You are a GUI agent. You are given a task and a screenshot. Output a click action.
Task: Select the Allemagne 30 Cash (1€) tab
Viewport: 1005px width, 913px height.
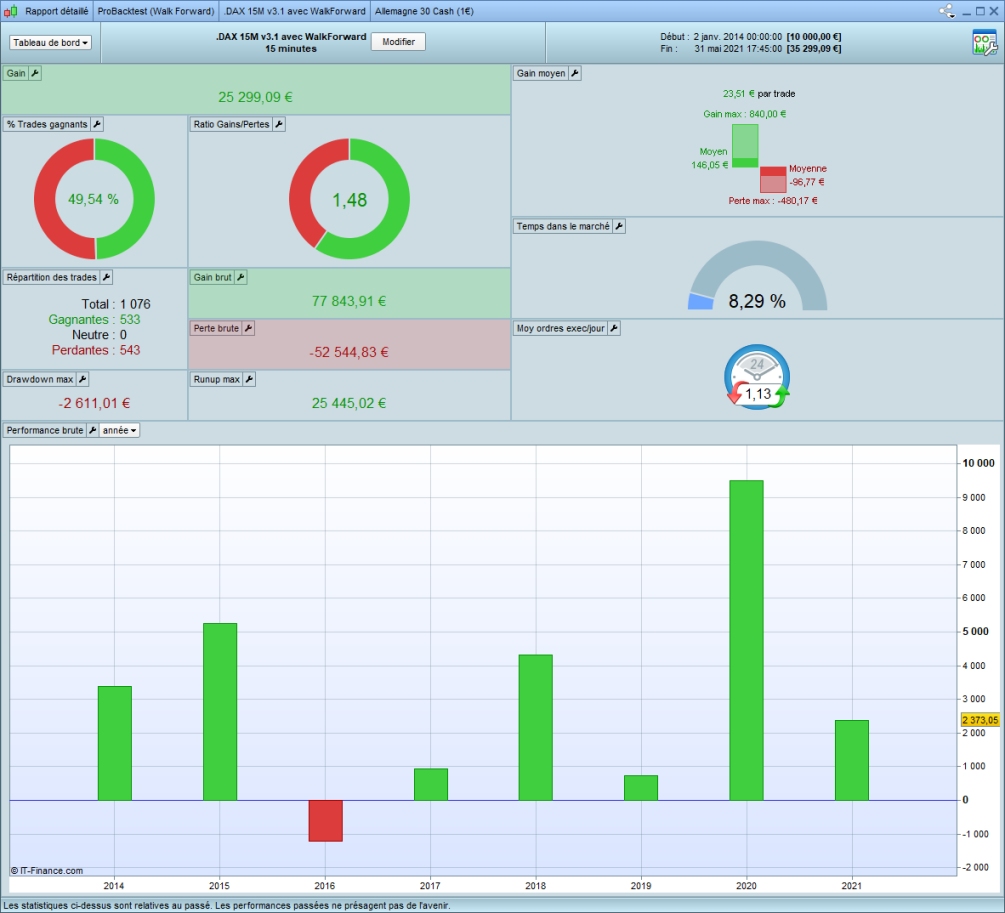click(x=424, y=11)
